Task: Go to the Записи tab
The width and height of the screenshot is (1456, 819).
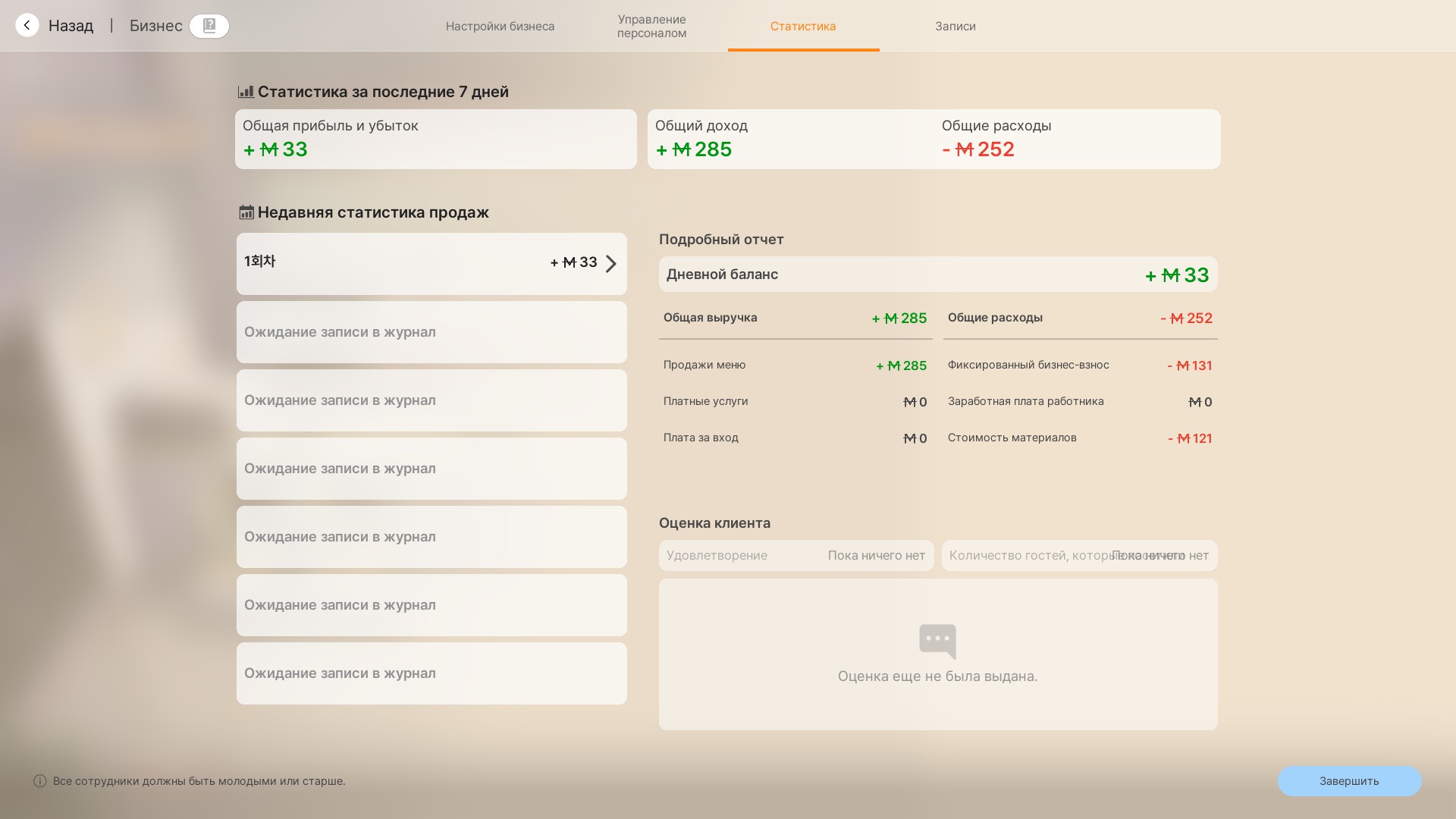Action: pos(955,26)
